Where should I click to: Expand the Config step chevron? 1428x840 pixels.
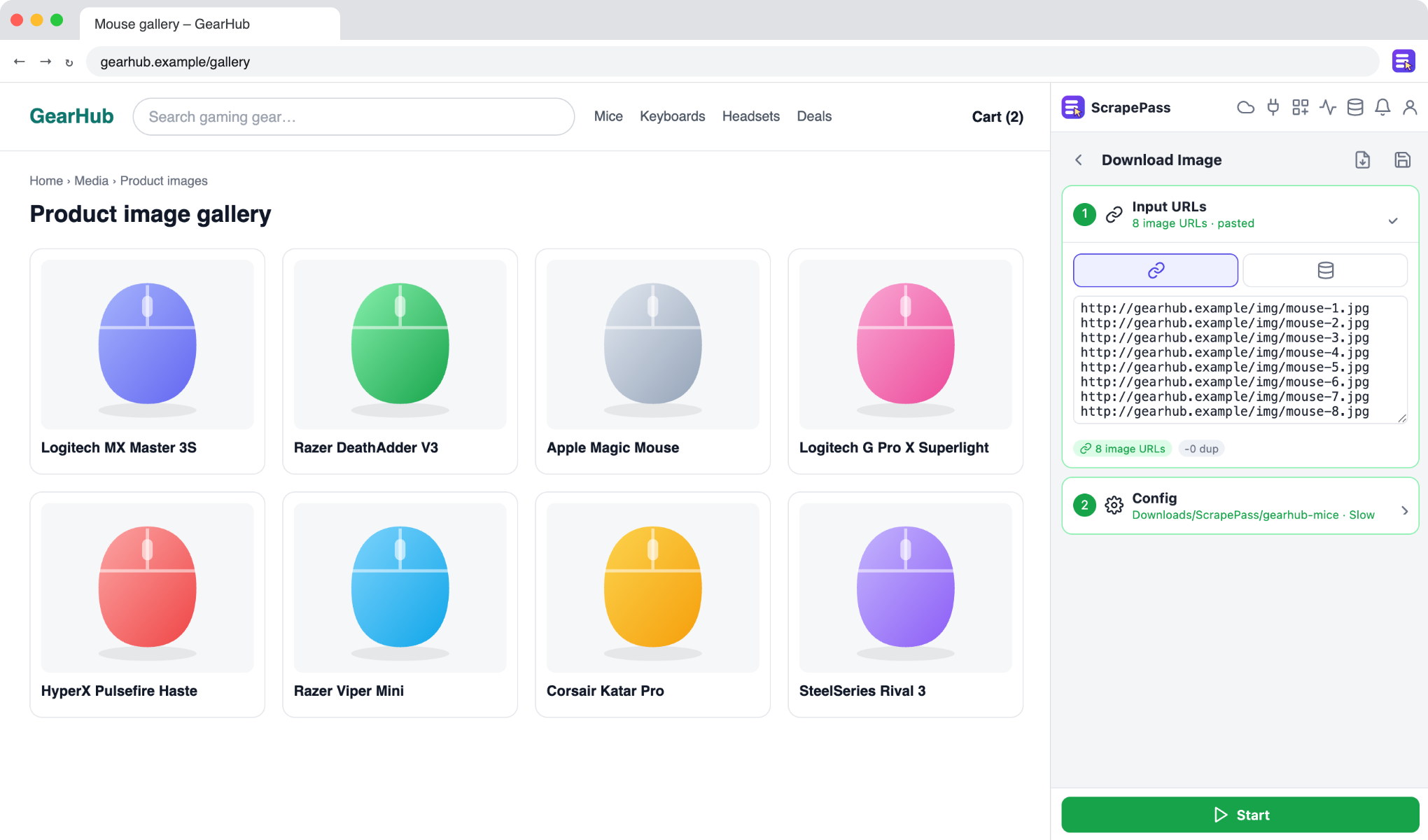(1404, 511)
